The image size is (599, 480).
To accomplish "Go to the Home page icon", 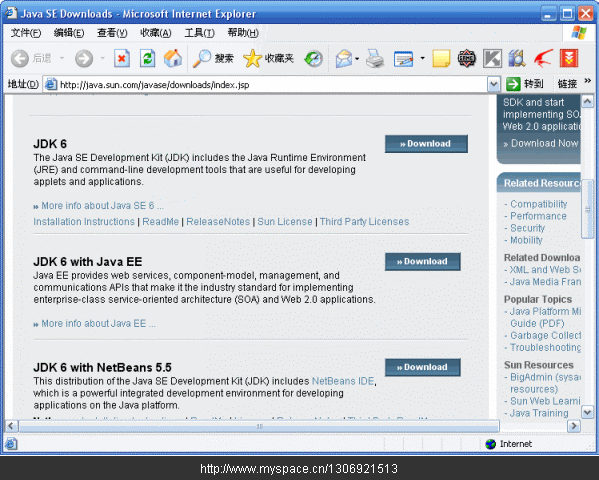I will coord(173,58).
